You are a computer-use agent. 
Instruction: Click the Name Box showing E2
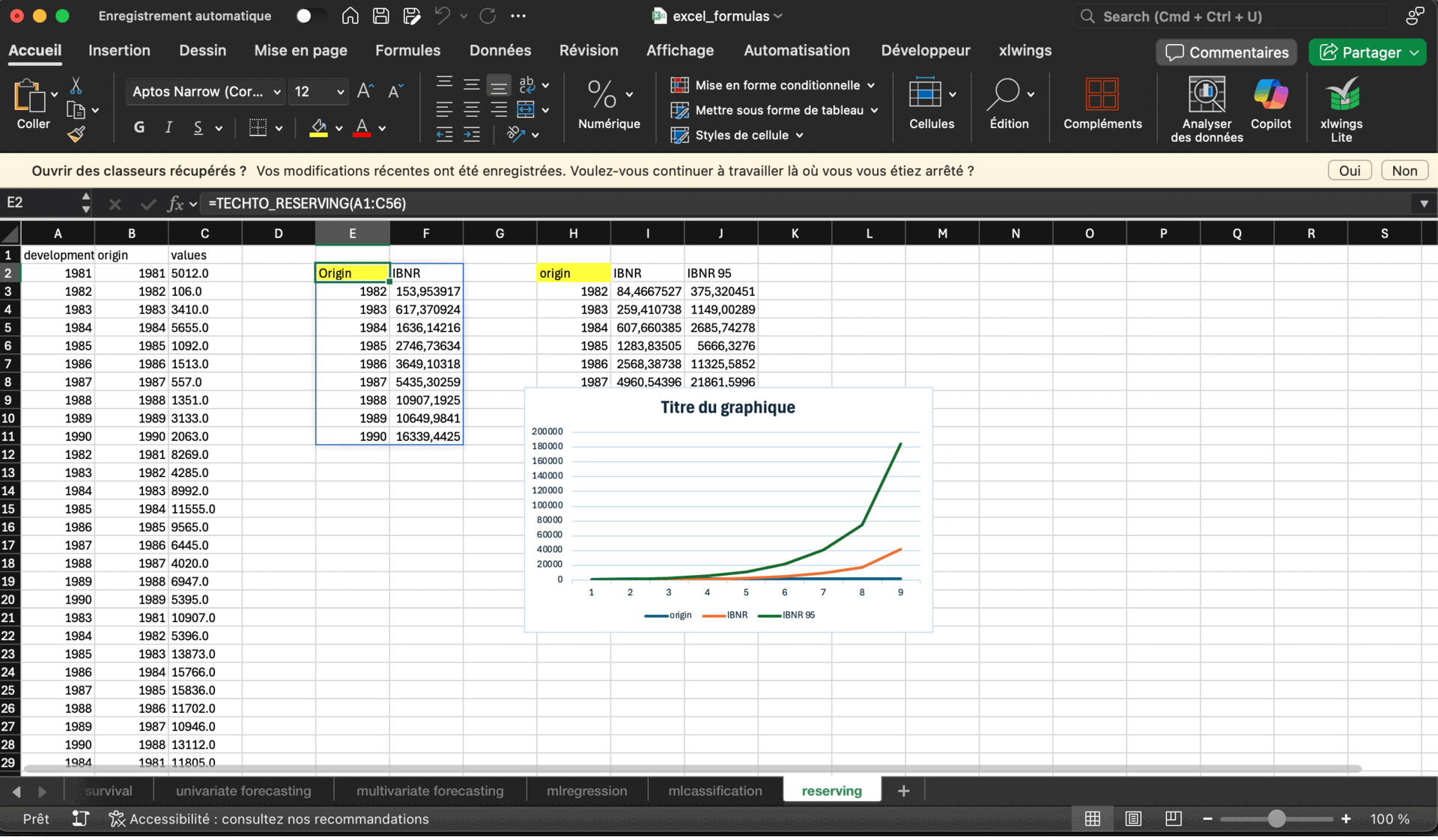41,203
